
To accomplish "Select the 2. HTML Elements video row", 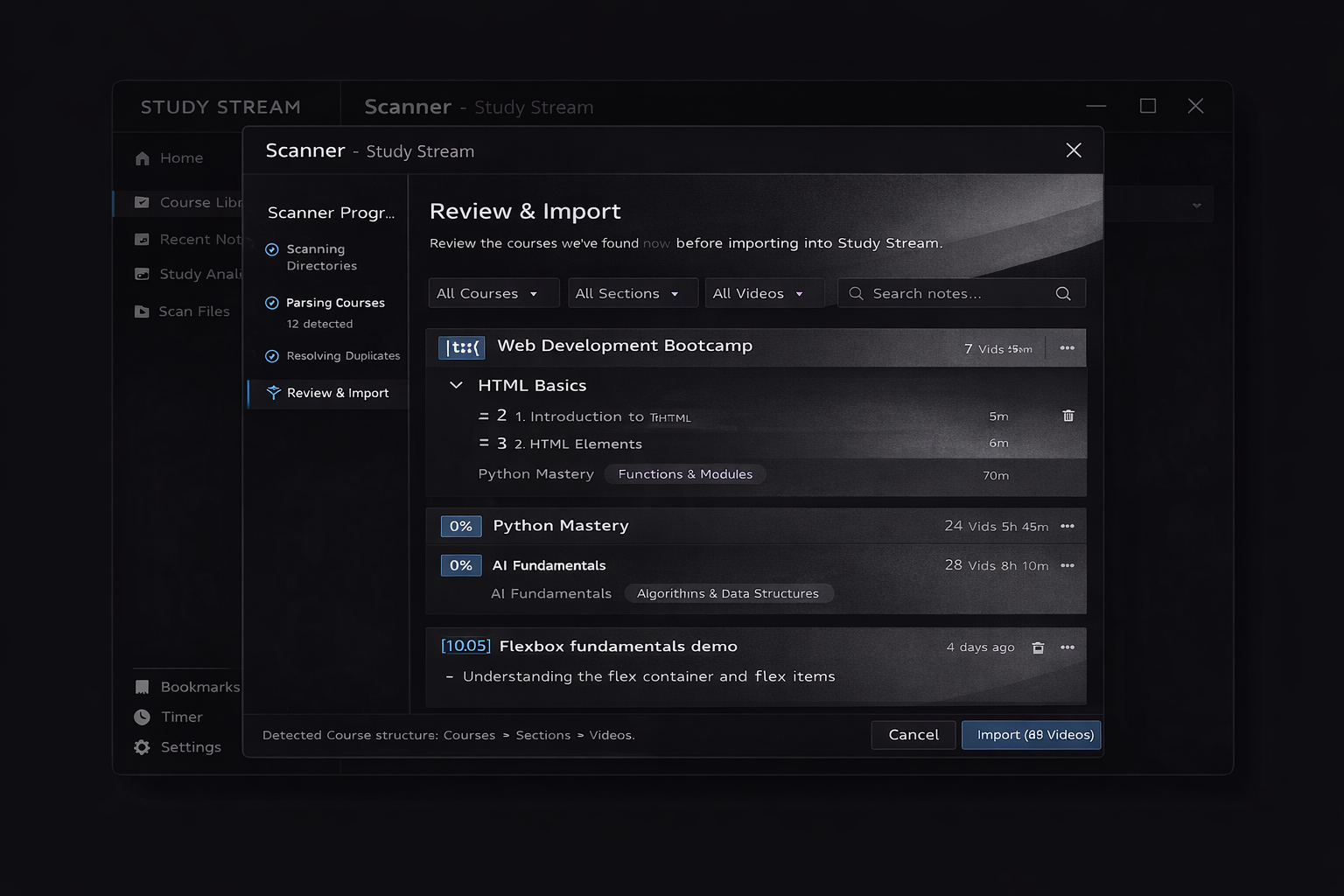I will pyautogui.click(x=756, y=444).
